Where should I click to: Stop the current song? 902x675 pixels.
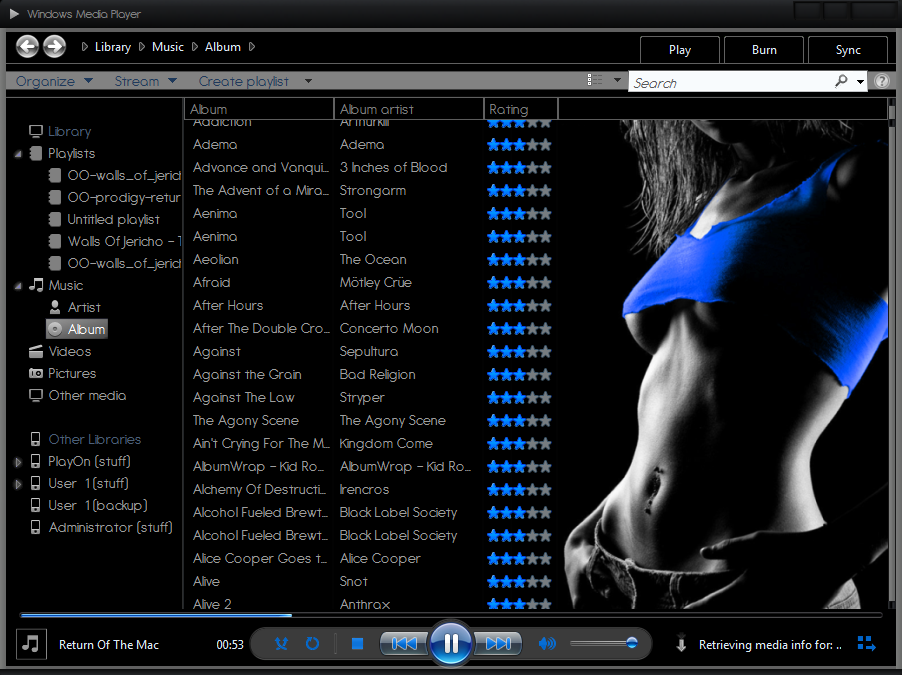(357, 644)
